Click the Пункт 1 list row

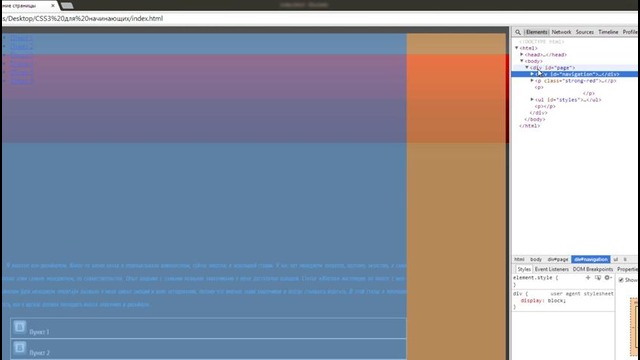pyautogui.click(x=208, y=328)
